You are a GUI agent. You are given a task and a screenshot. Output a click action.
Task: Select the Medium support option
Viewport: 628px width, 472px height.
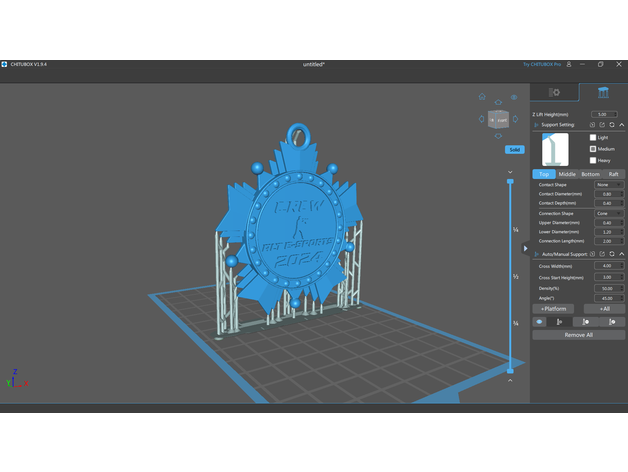pyautogui.click(x=593, y=148)
